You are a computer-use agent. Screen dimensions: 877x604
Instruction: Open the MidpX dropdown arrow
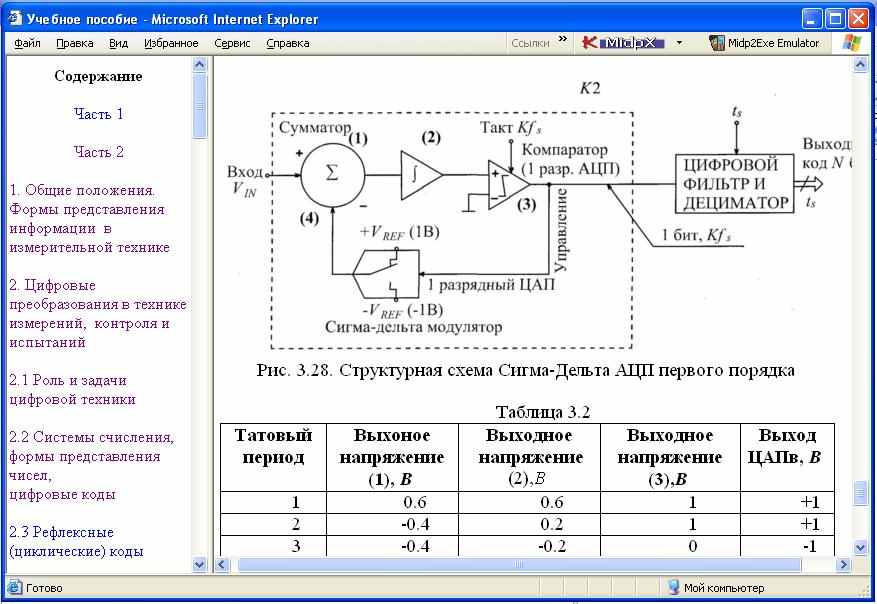[x=679, y=43]
